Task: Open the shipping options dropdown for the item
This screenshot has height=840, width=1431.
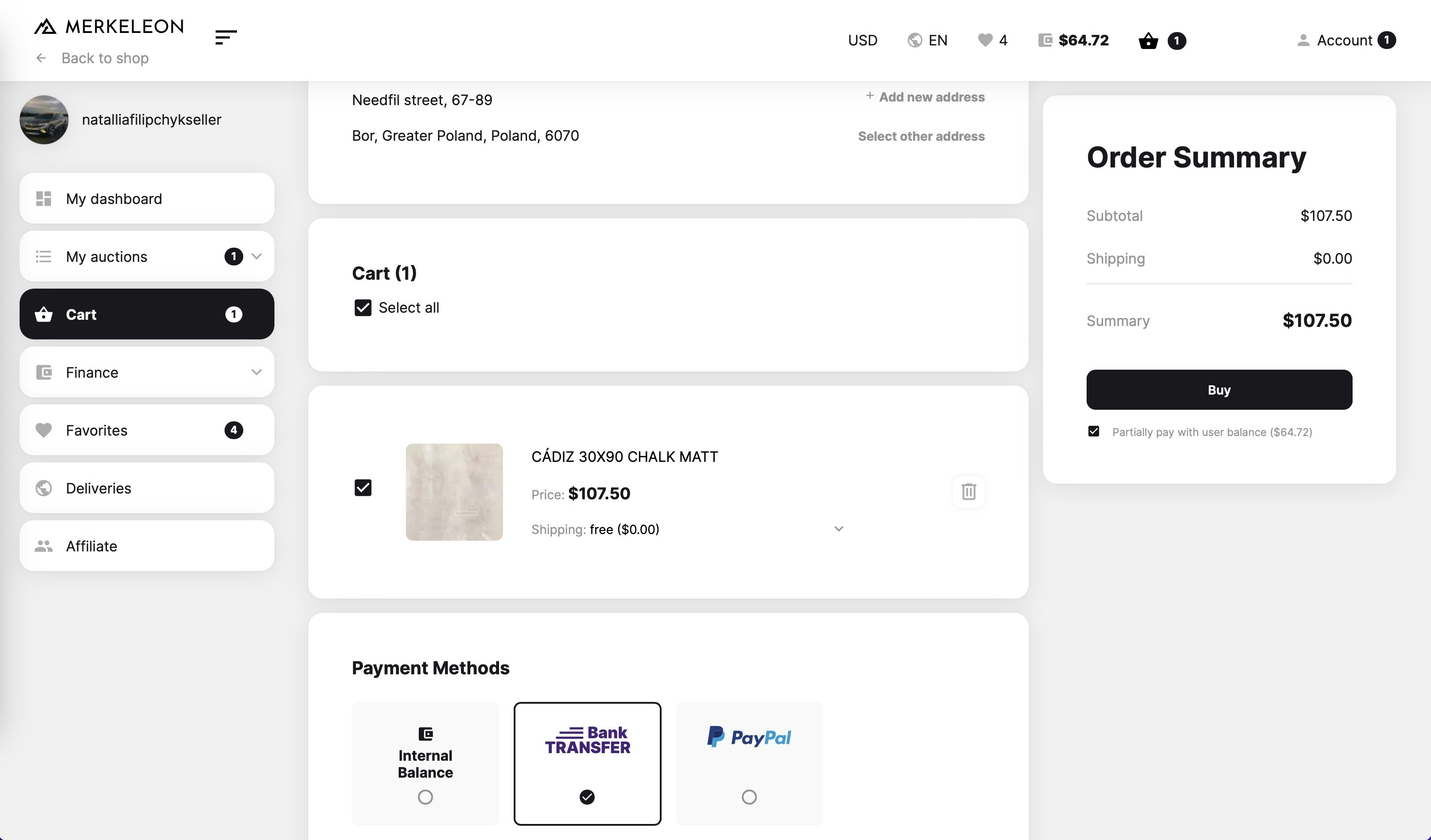Action: tap(838, 529)
